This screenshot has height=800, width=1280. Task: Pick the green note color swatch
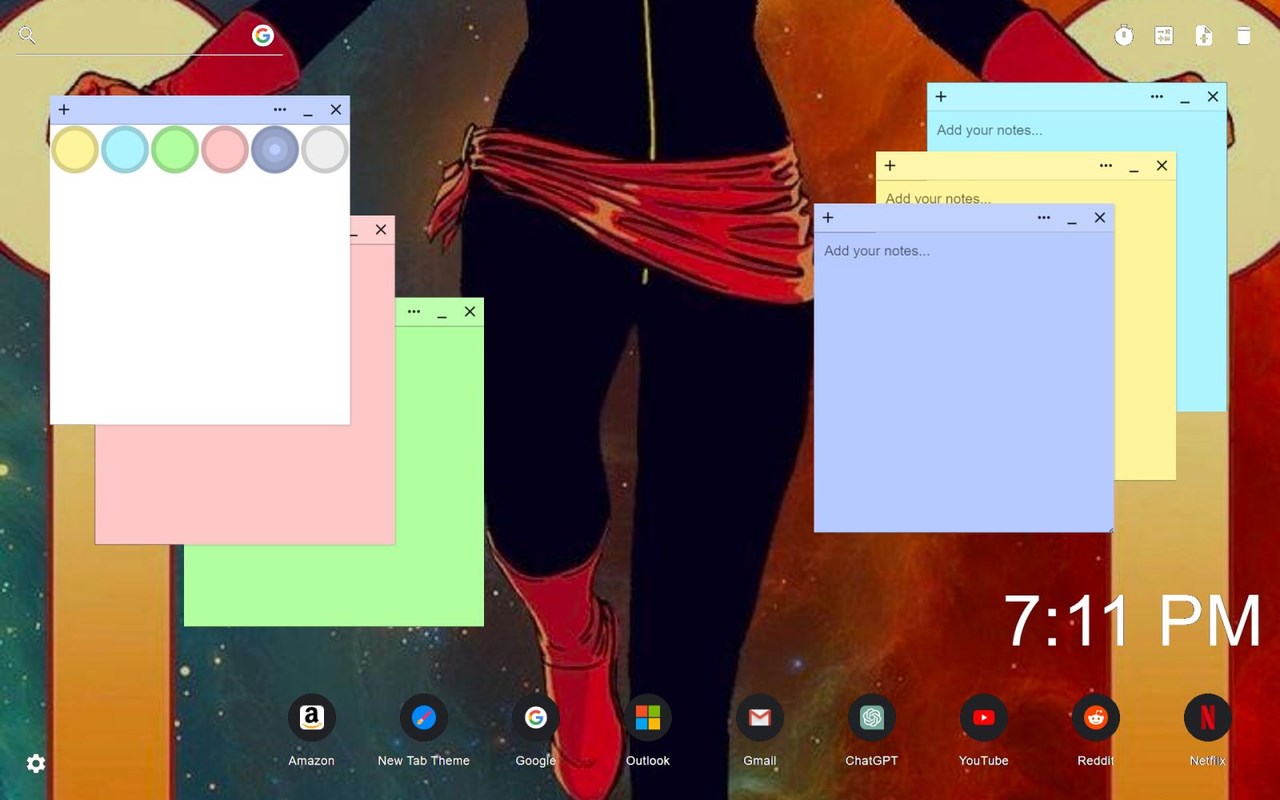[x=175, y=150]
